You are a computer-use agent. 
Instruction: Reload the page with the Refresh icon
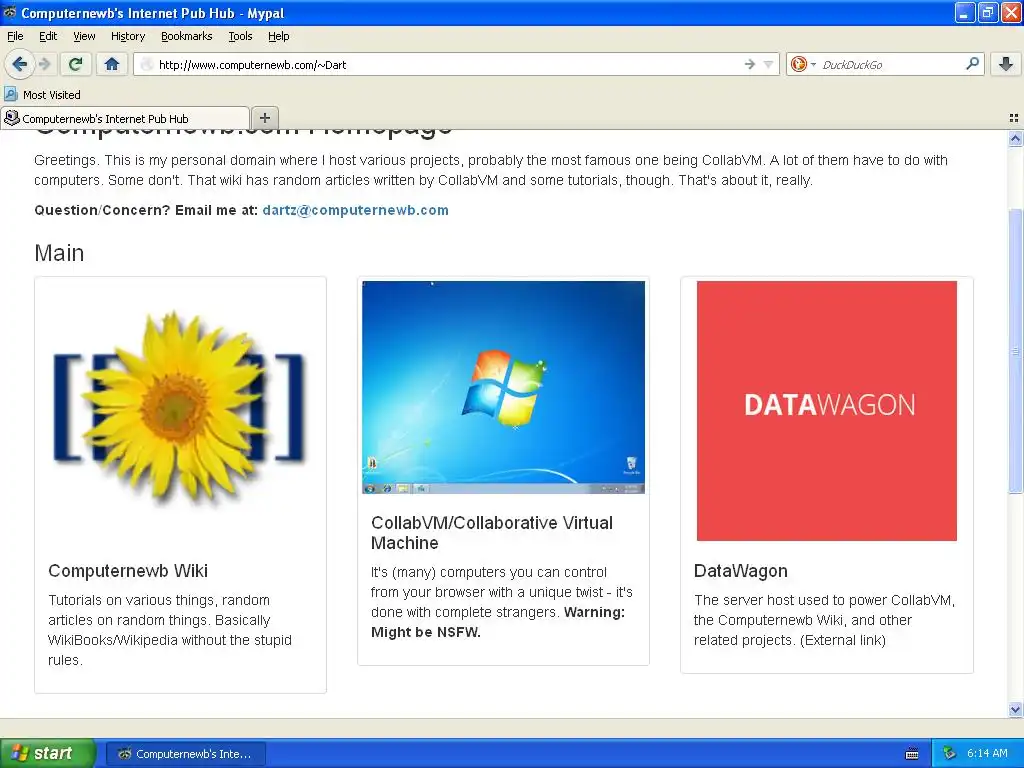click(76, 64)
